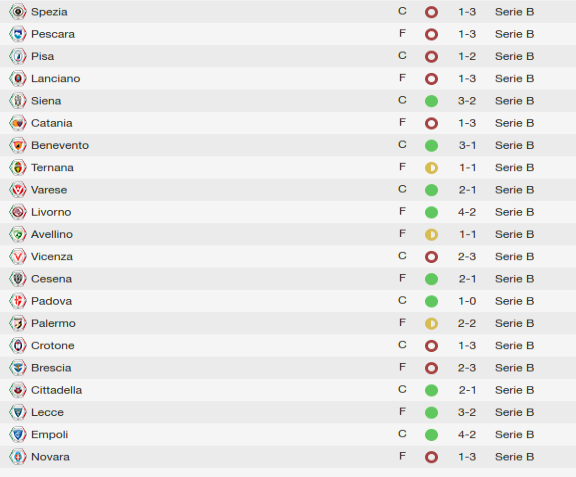The width and height of the screenshot is (576, 477).
Task: Select the Cesena fixture row
Action: (288, 279)
